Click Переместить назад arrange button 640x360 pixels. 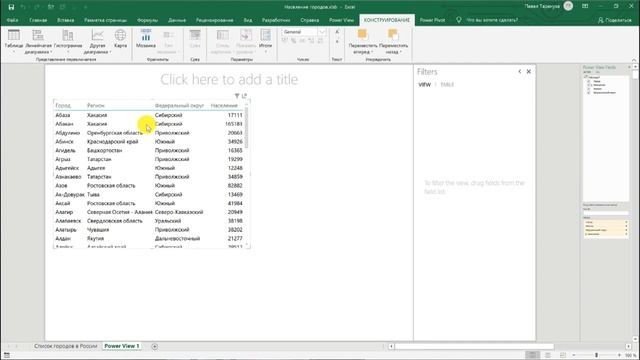(393, 41)
